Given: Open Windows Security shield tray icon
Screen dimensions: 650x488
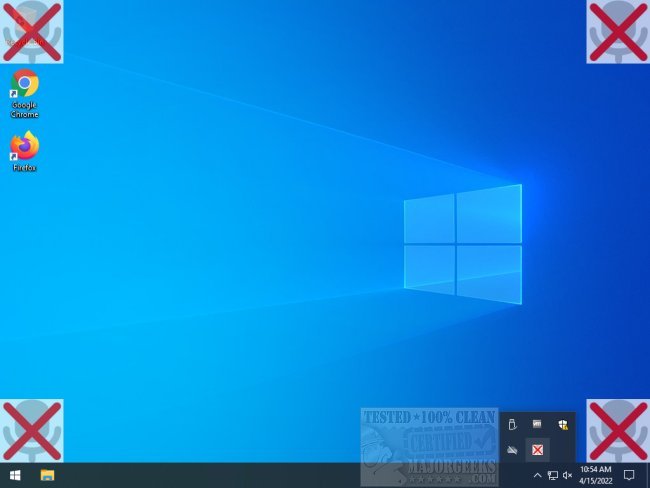Looking at the screenshot, I should tap(563, 424).
